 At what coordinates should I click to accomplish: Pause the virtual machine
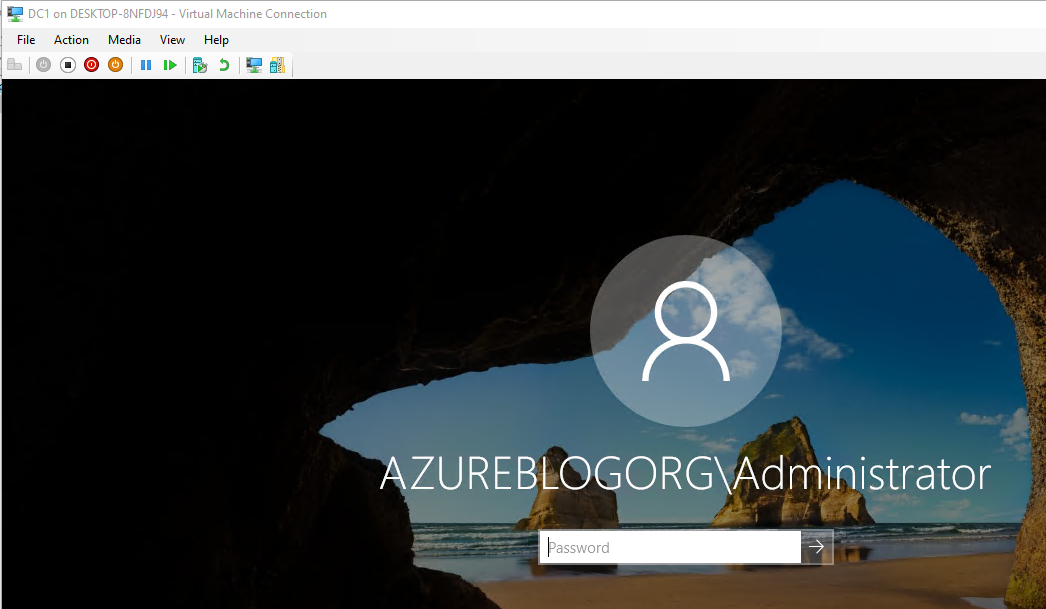(x=146, y=65)
